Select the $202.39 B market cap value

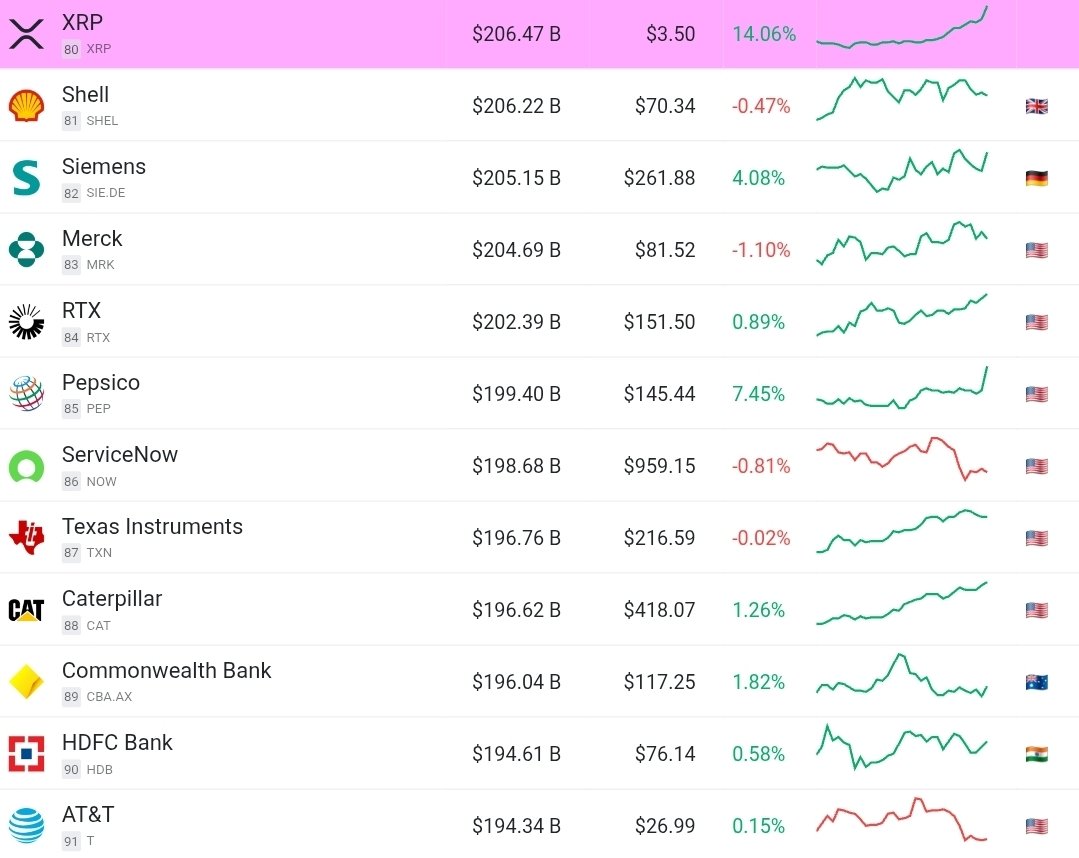pyautogui.click(x=516, y=321)
